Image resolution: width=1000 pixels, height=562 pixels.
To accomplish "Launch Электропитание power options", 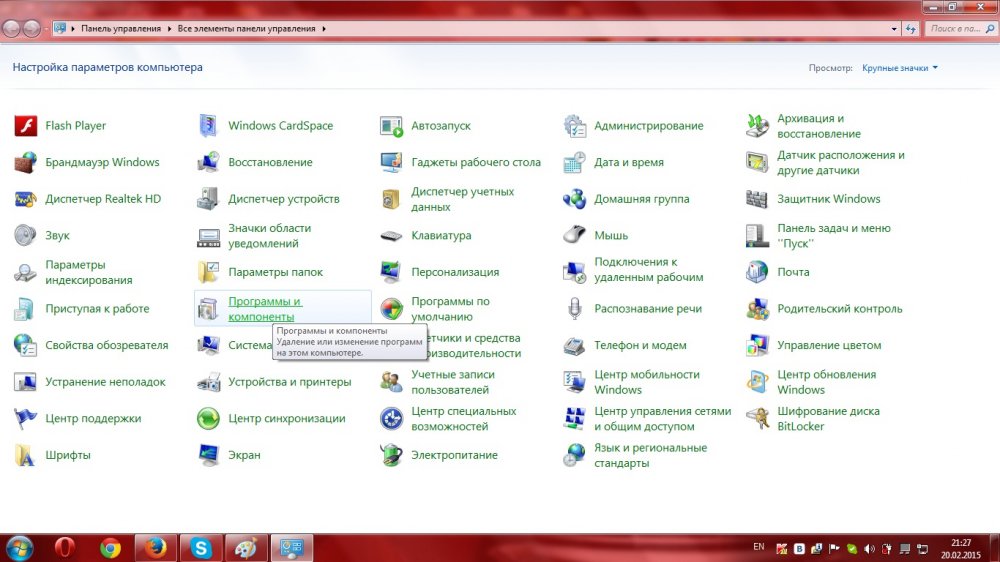I will 392,455.
